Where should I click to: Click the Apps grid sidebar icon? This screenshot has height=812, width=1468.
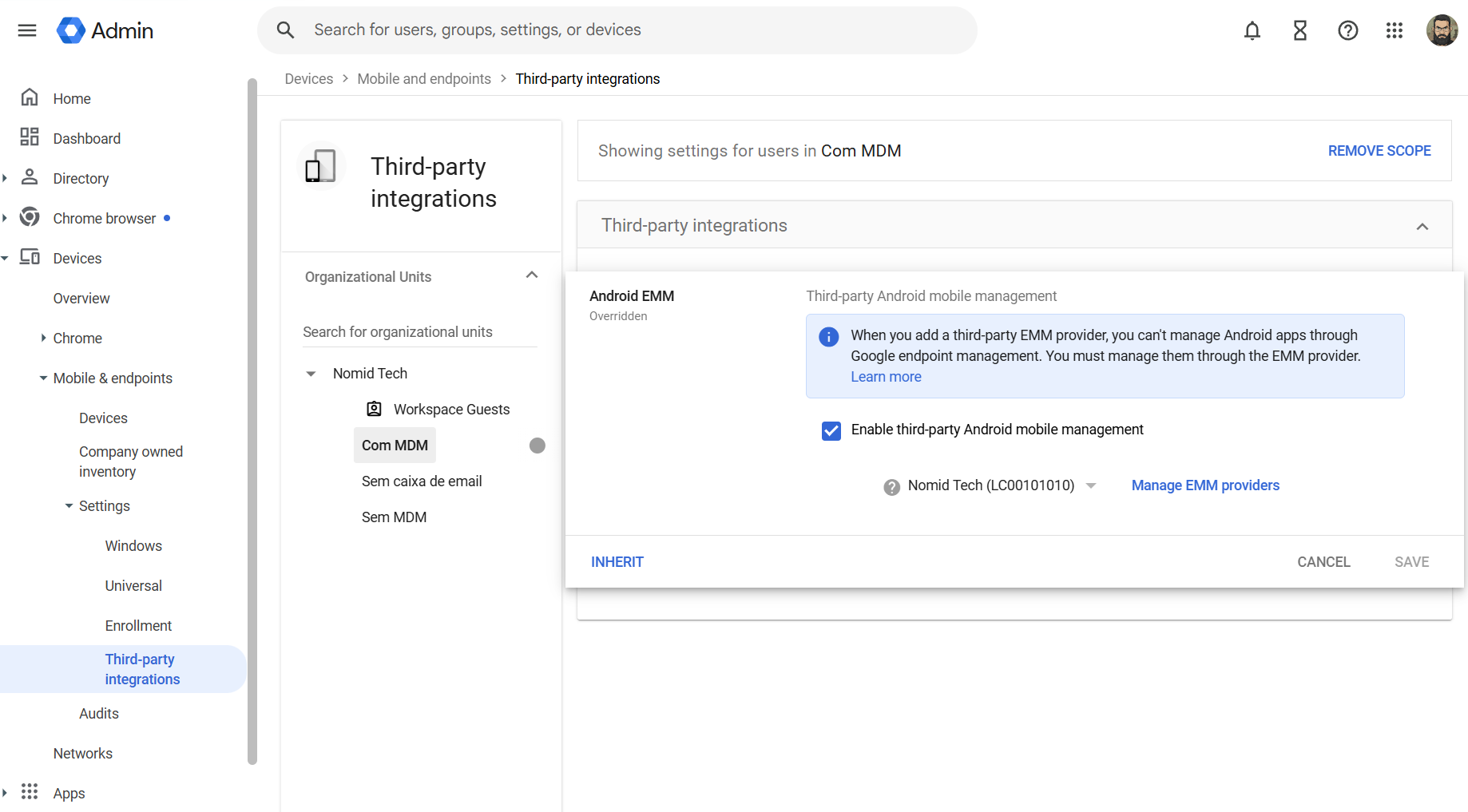coord(30,791)
